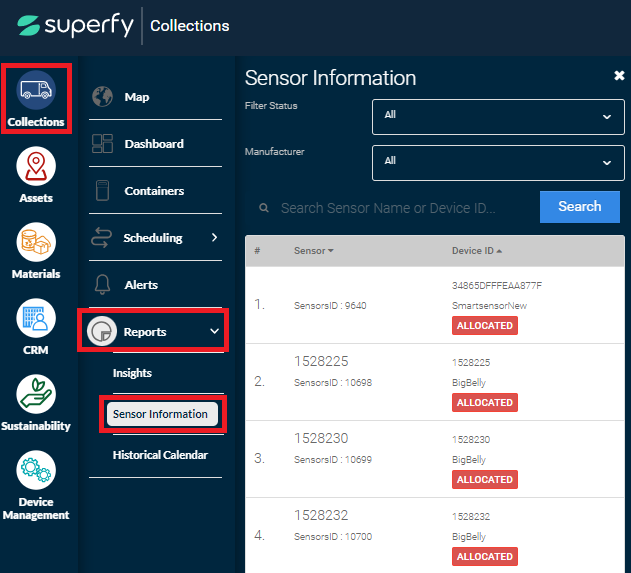Click the Containers bin icon
The image size is (631, 573).
102,191
